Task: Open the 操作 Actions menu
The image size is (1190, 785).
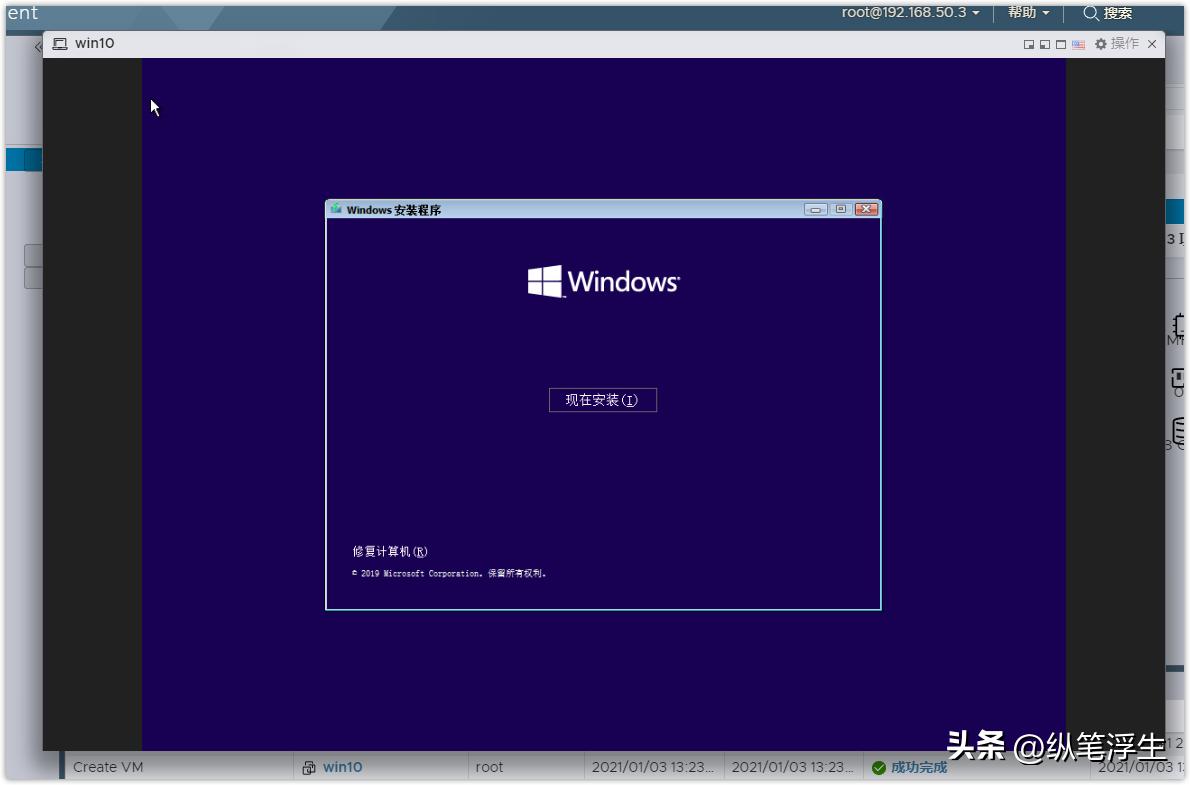Action: 1124,44
